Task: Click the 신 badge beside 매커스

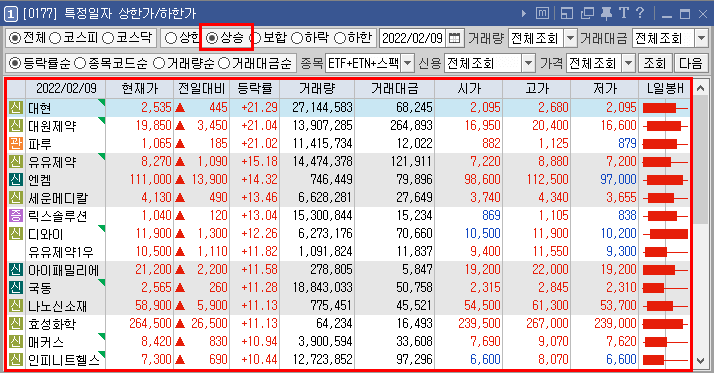Action: [x=15, y=342]
